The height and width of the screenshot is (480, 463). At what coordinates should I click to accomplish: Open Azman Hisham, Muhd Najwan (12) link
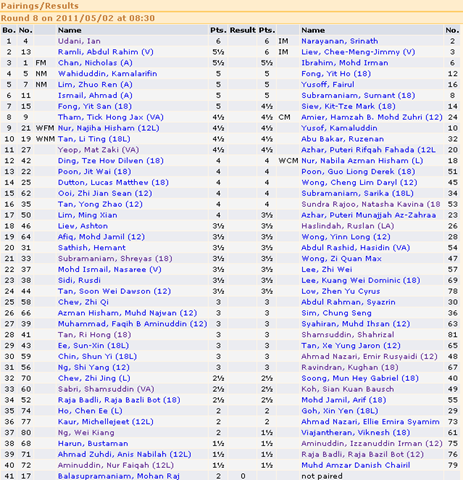pos(127,313)
